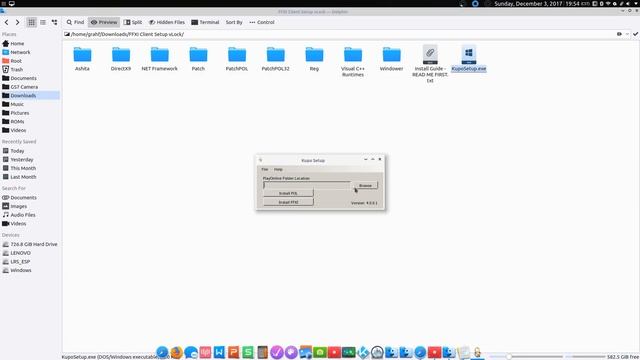640x360 pixels.
Task: Select the Reg folder
Action: (x=314, y=58)
